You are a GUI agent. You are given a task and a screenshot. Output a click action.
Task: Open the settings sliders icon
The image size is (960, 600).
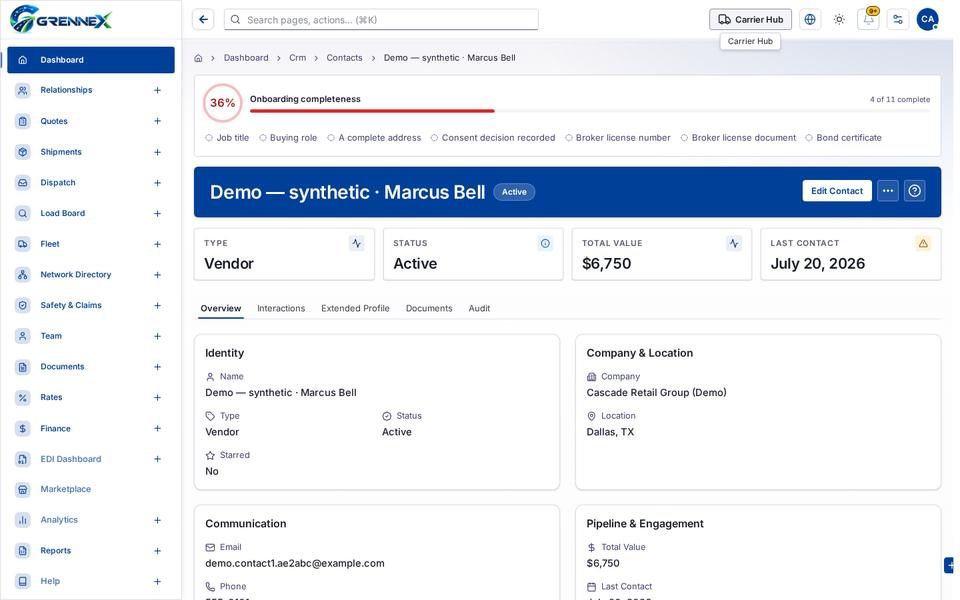point(898,20)
